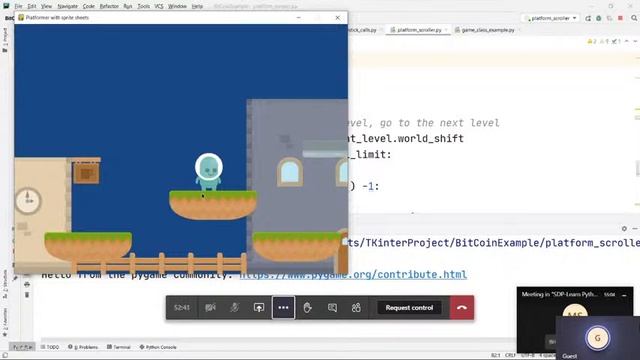Open the TODO tool window tab

(x=50, y=347)
